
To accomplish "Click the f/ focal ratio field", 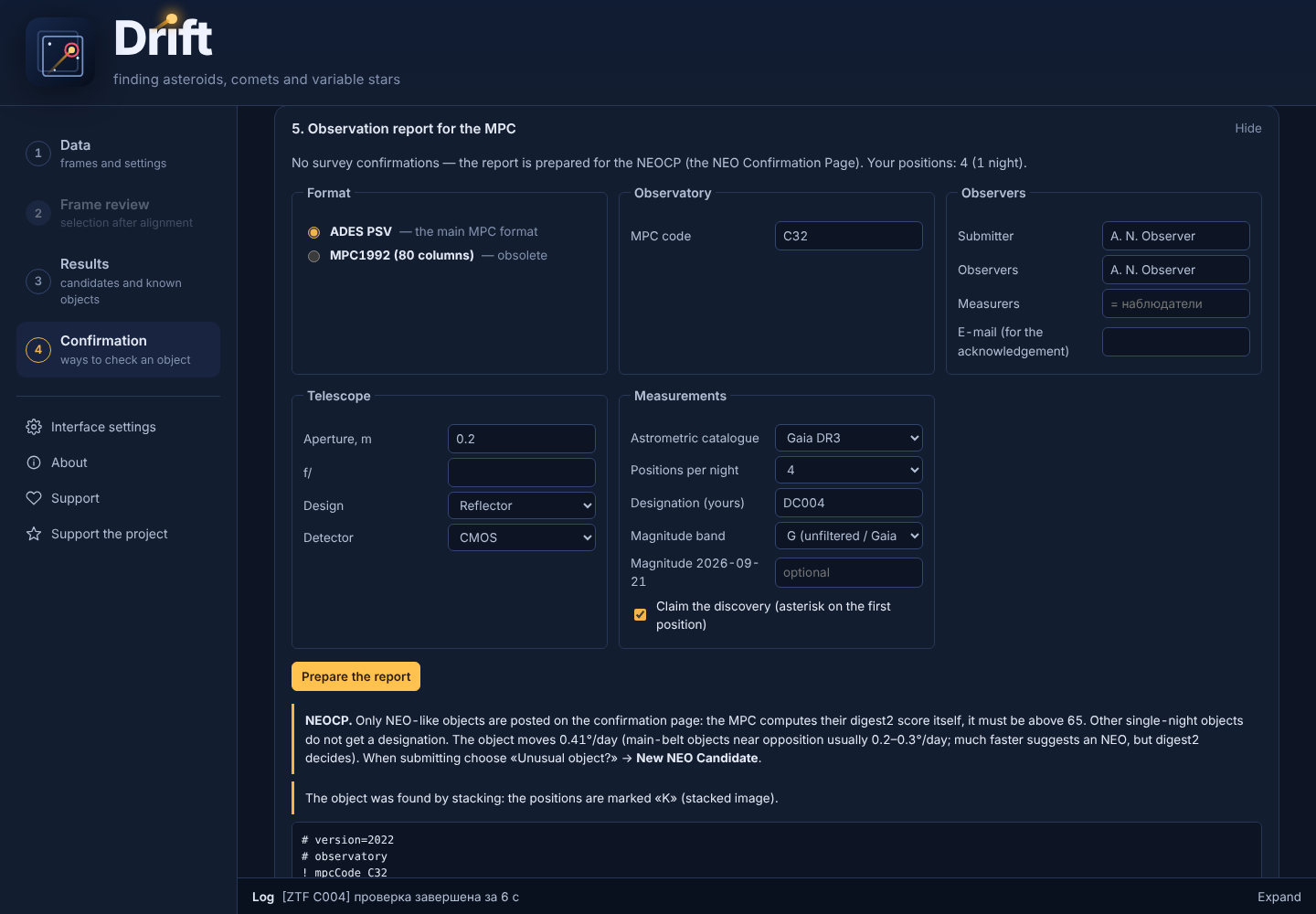I will pyautogui.click(x=522, y=473).
